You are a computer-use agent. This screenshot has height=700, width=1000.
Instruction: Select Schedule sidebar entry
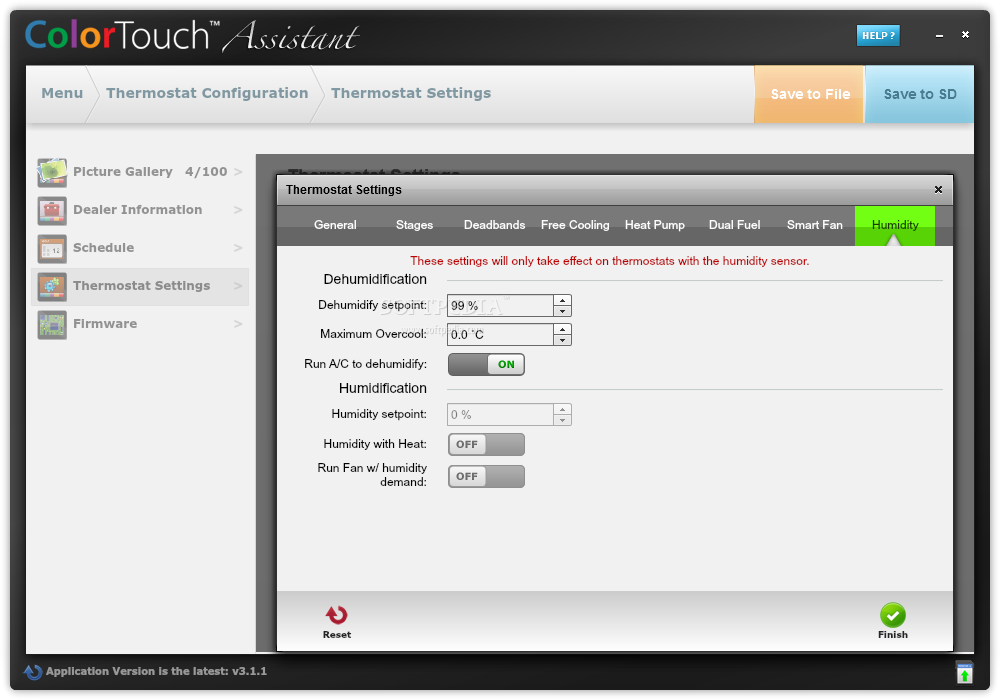(140, 249)
